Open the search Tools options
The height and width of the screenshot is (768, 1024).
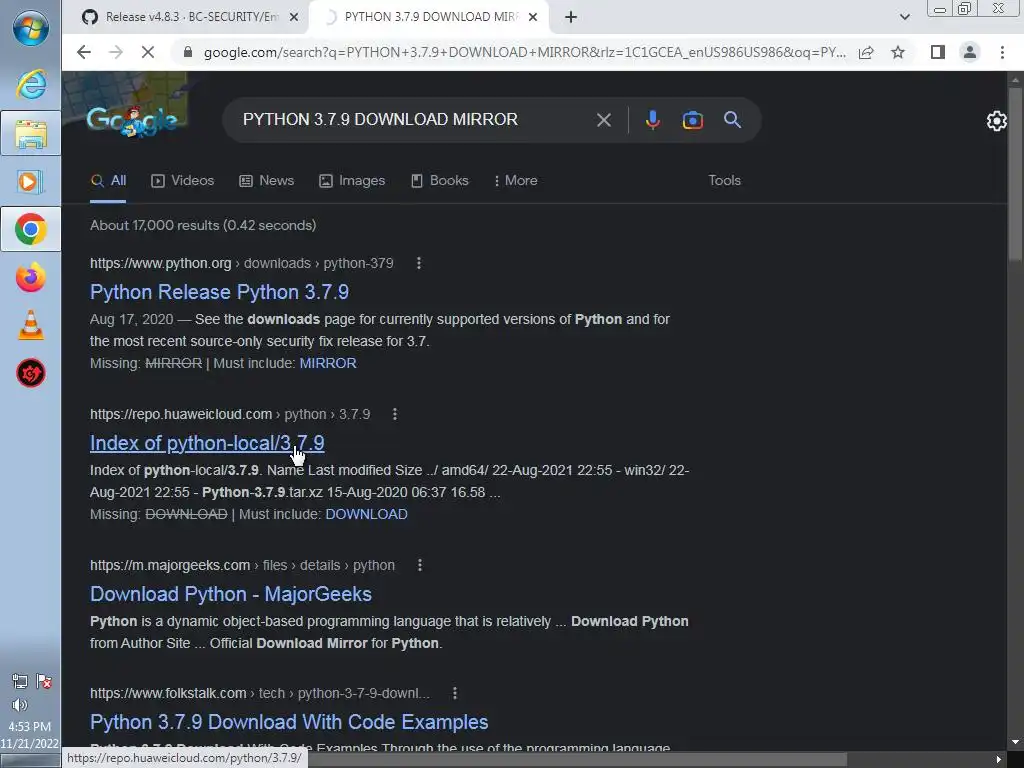(724, 180)
